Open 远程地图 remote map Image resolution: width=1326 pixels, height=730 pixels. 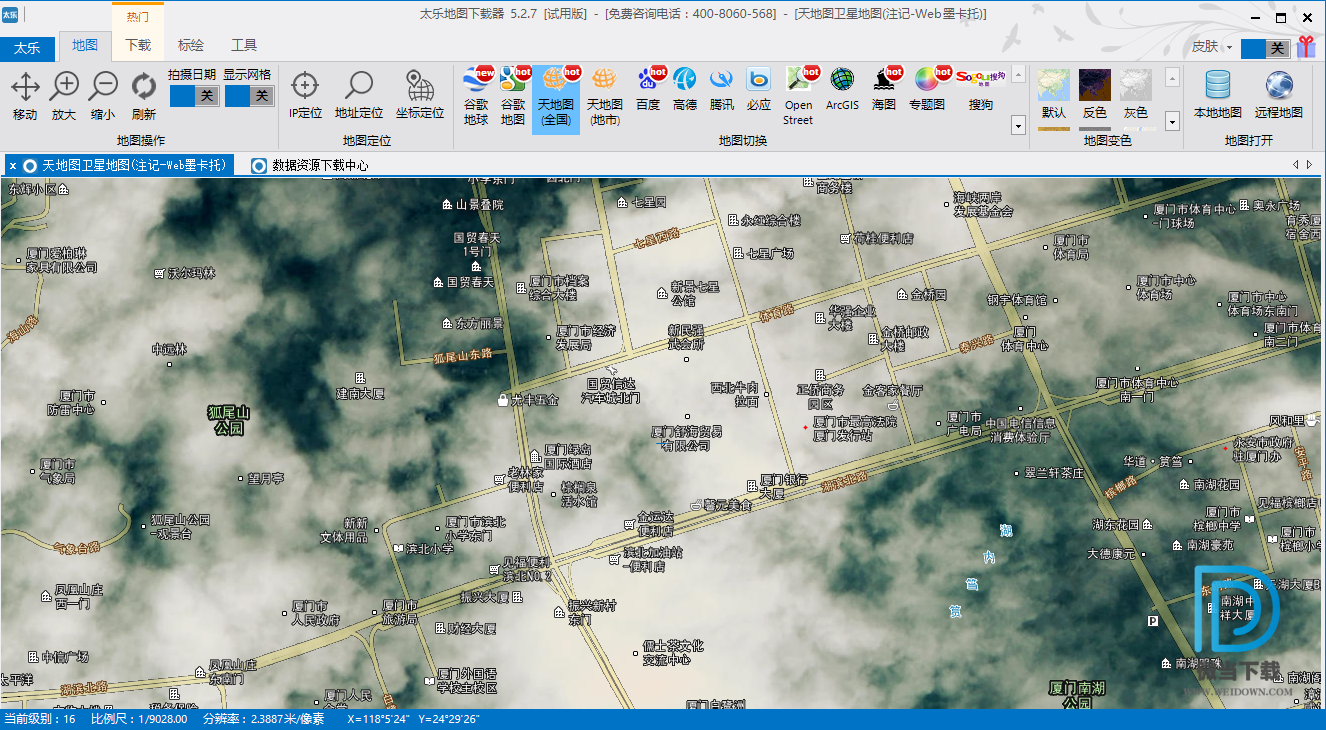pos(1279,96)
